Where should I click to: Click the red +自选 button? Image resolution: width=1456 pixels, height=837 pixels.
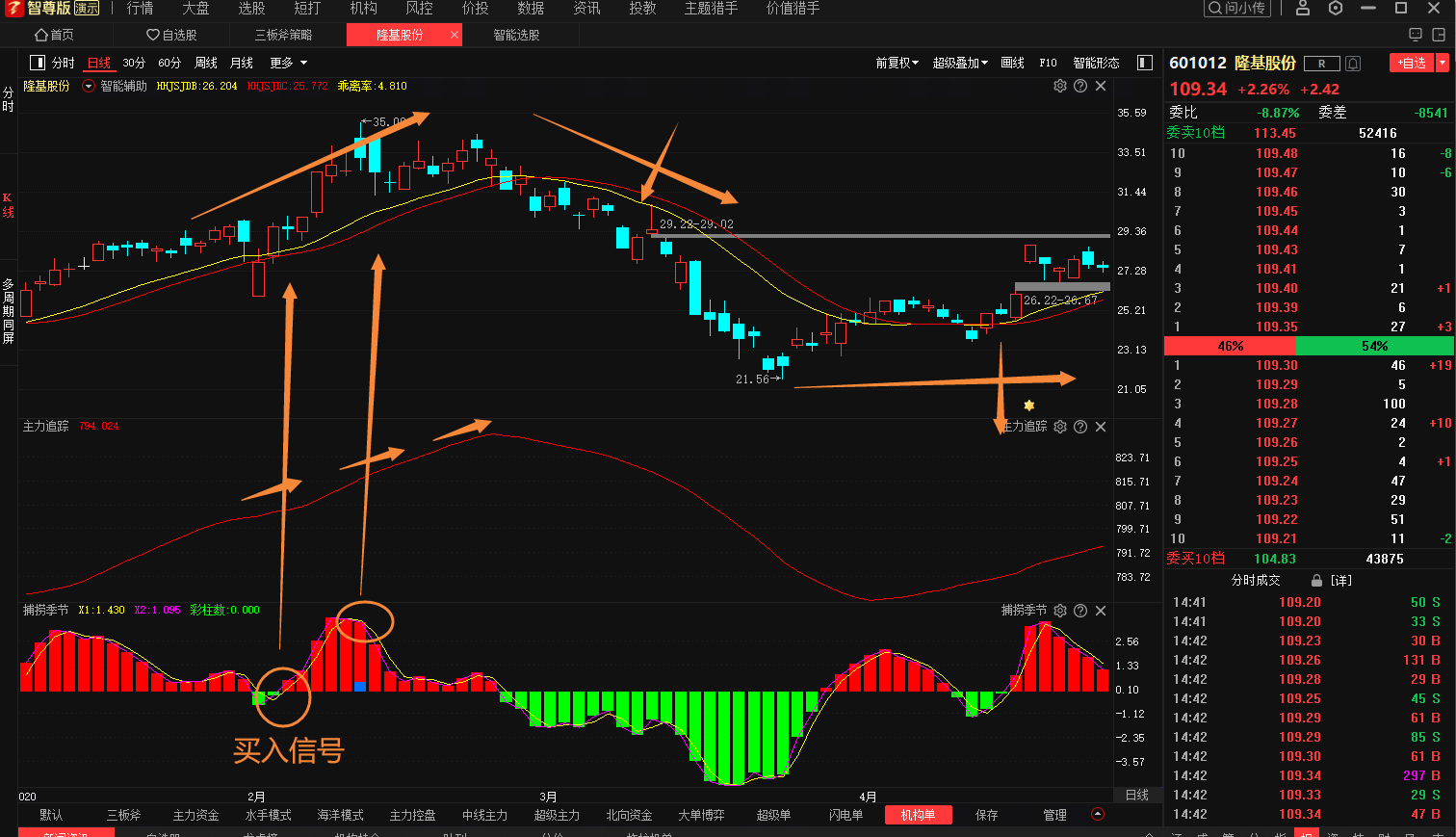(x=1412, y=64)
